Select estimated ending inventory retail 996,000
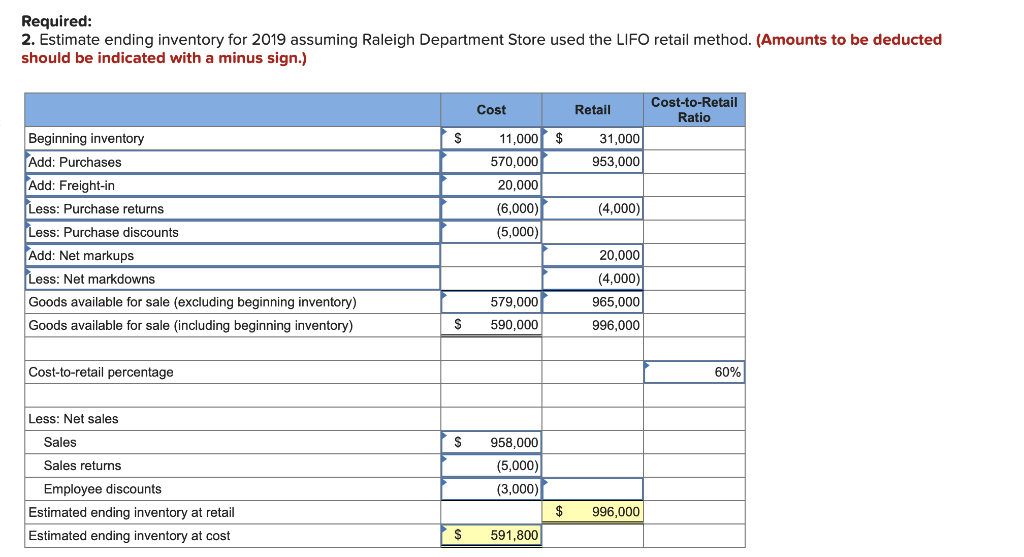This screenshot has height=557, width=1024. pos(592,512)
